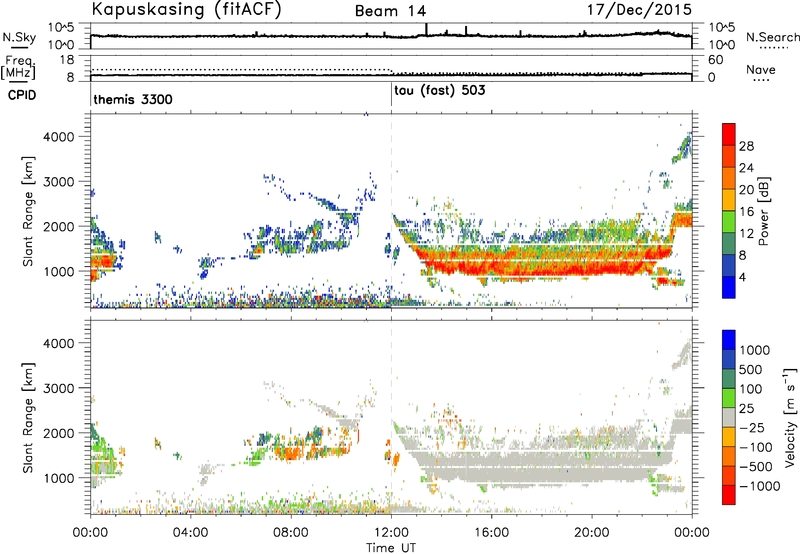This screenshot has height=554, width=800.
Task: Click the '16' label on the power colorbar
Action: [x=746, y=212]
